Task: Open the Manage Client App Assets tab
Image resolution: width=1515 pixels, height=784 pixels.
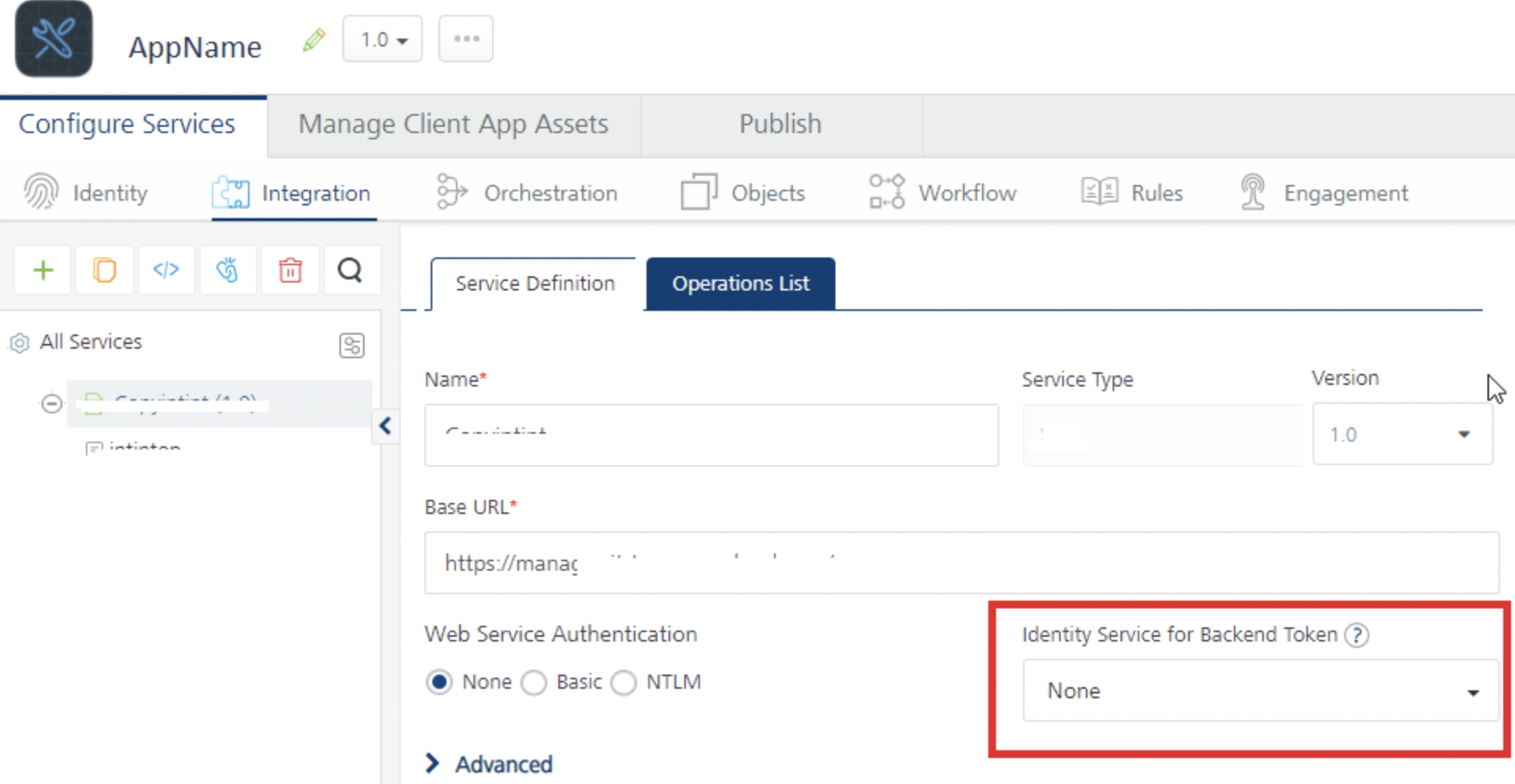Action: tap(453, 124)
